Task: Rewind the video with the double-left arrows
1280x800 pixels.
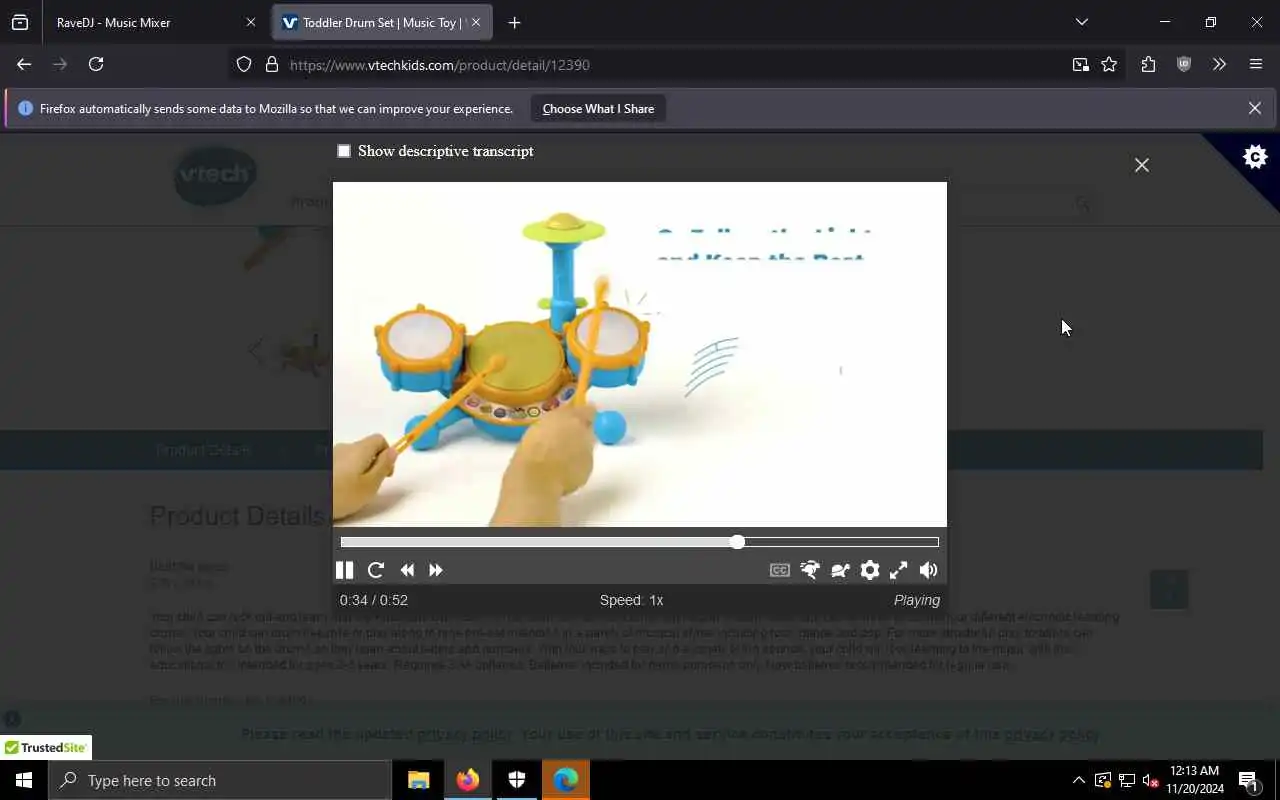Action: pos(407,570)
